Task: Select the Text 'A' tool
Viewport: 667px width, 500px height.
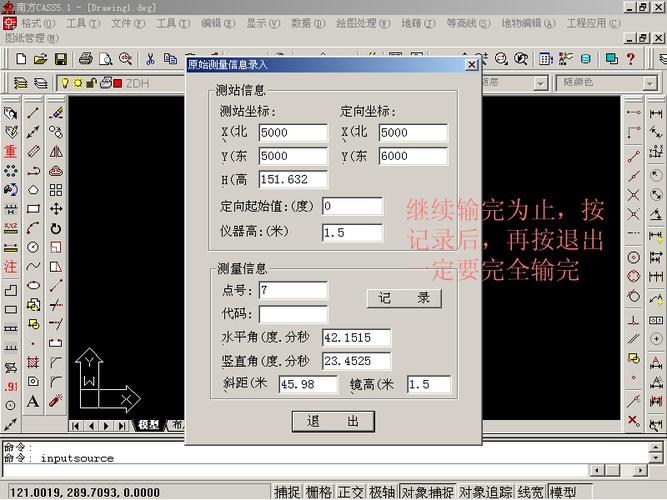Action: point(33,401)
